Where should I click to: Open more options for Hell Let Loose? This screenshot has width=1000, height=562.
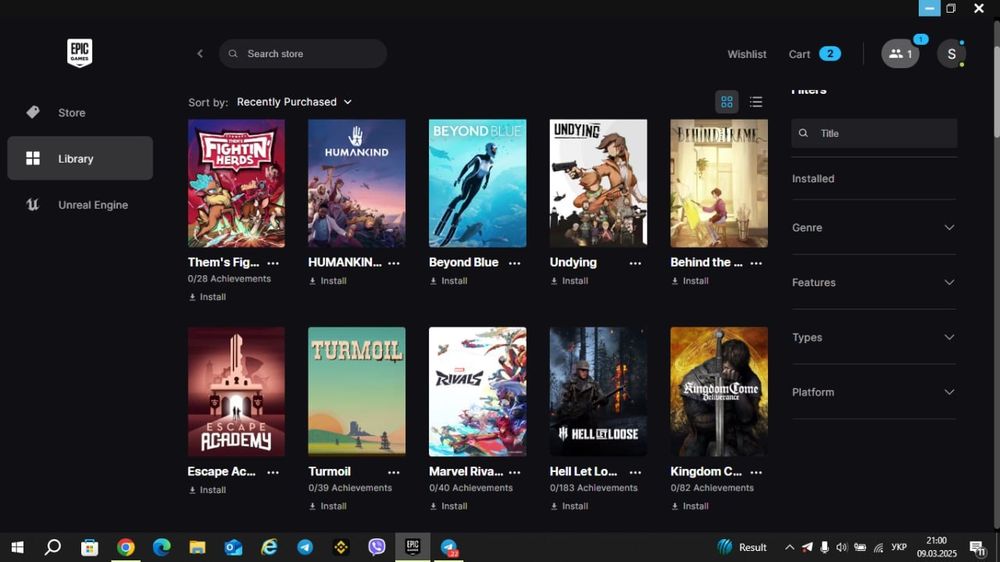(635, 472)
